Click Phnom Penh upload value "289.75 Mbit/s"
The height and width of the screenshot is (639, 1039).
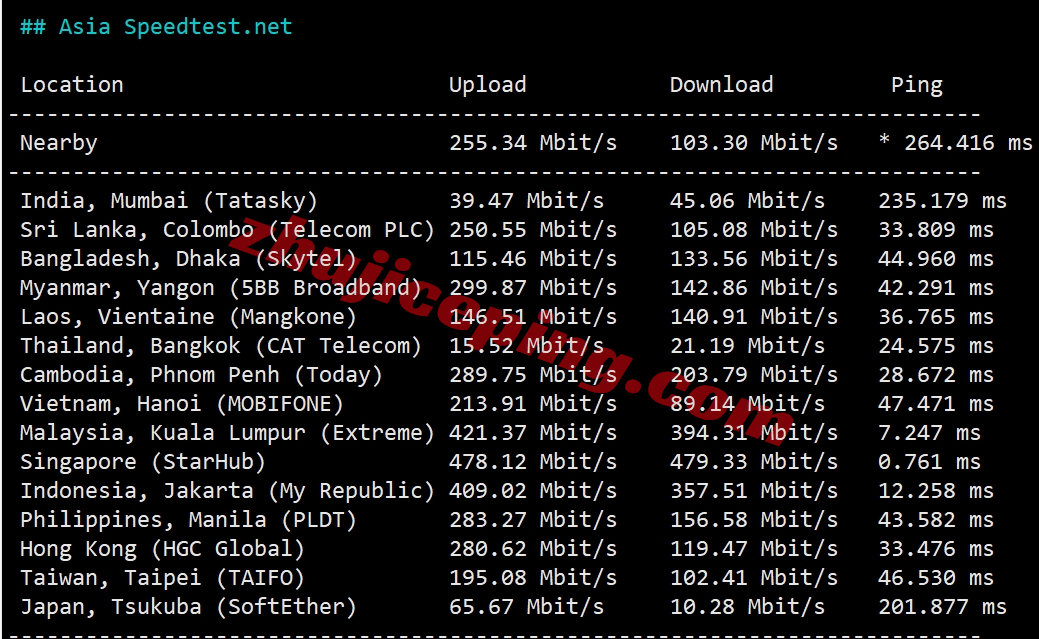coord(533,375)
